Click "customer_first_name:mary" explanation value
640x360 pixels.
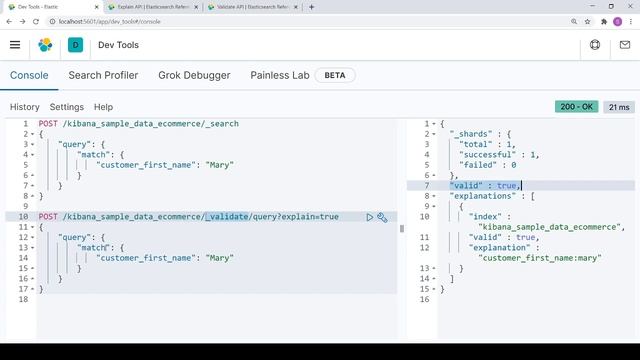(x=540, y=258)
